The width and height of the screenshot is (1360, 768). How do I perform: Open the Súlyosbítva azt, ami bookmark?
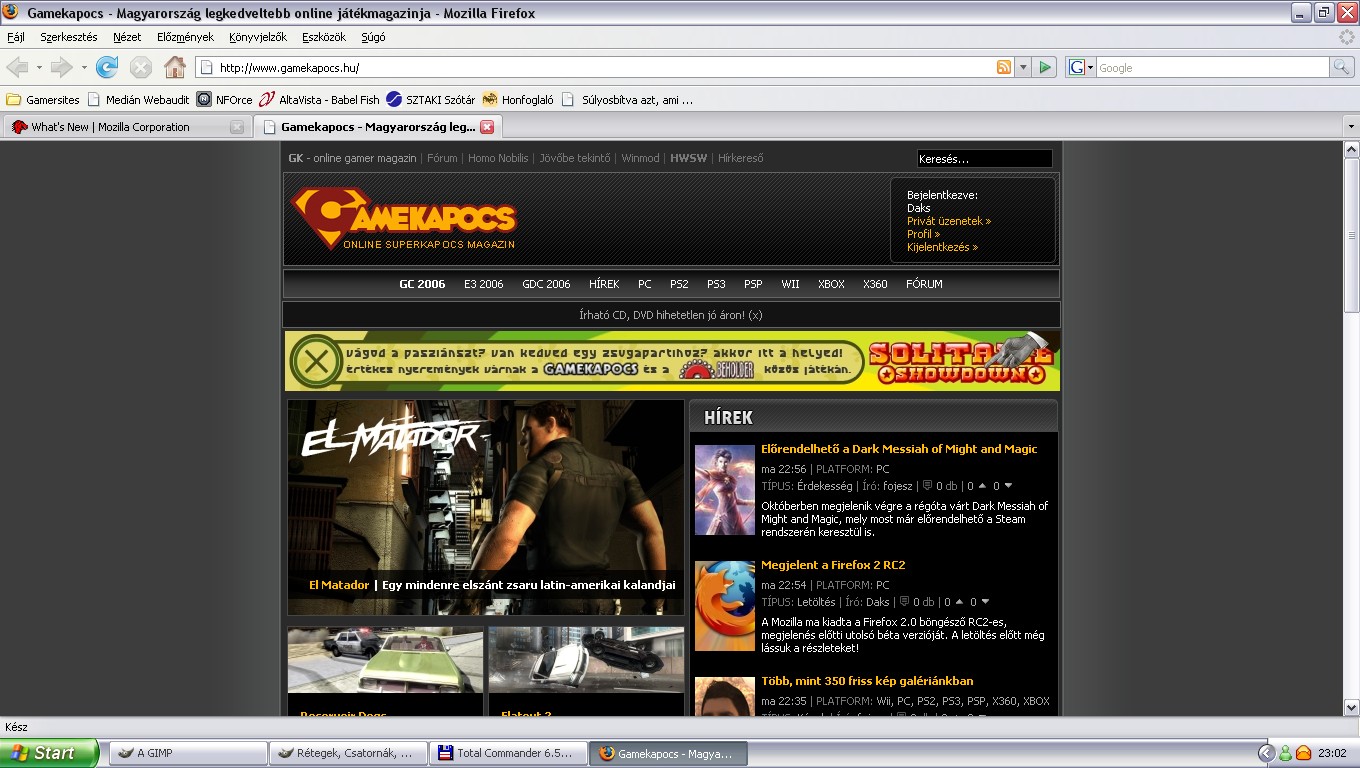(x=627, y=99)
